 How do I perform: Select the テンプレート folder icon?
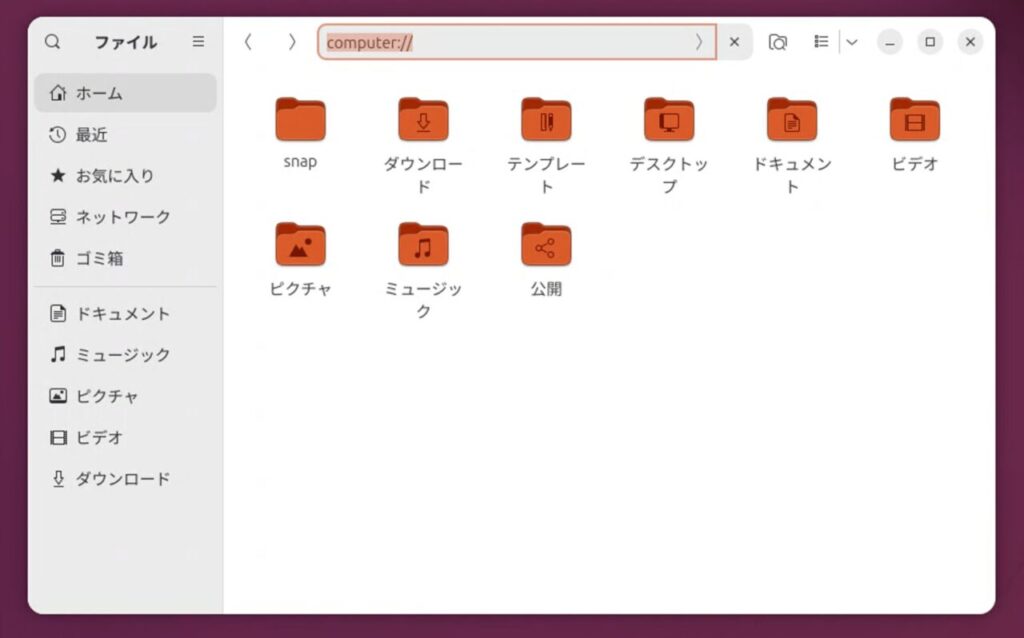546,120
